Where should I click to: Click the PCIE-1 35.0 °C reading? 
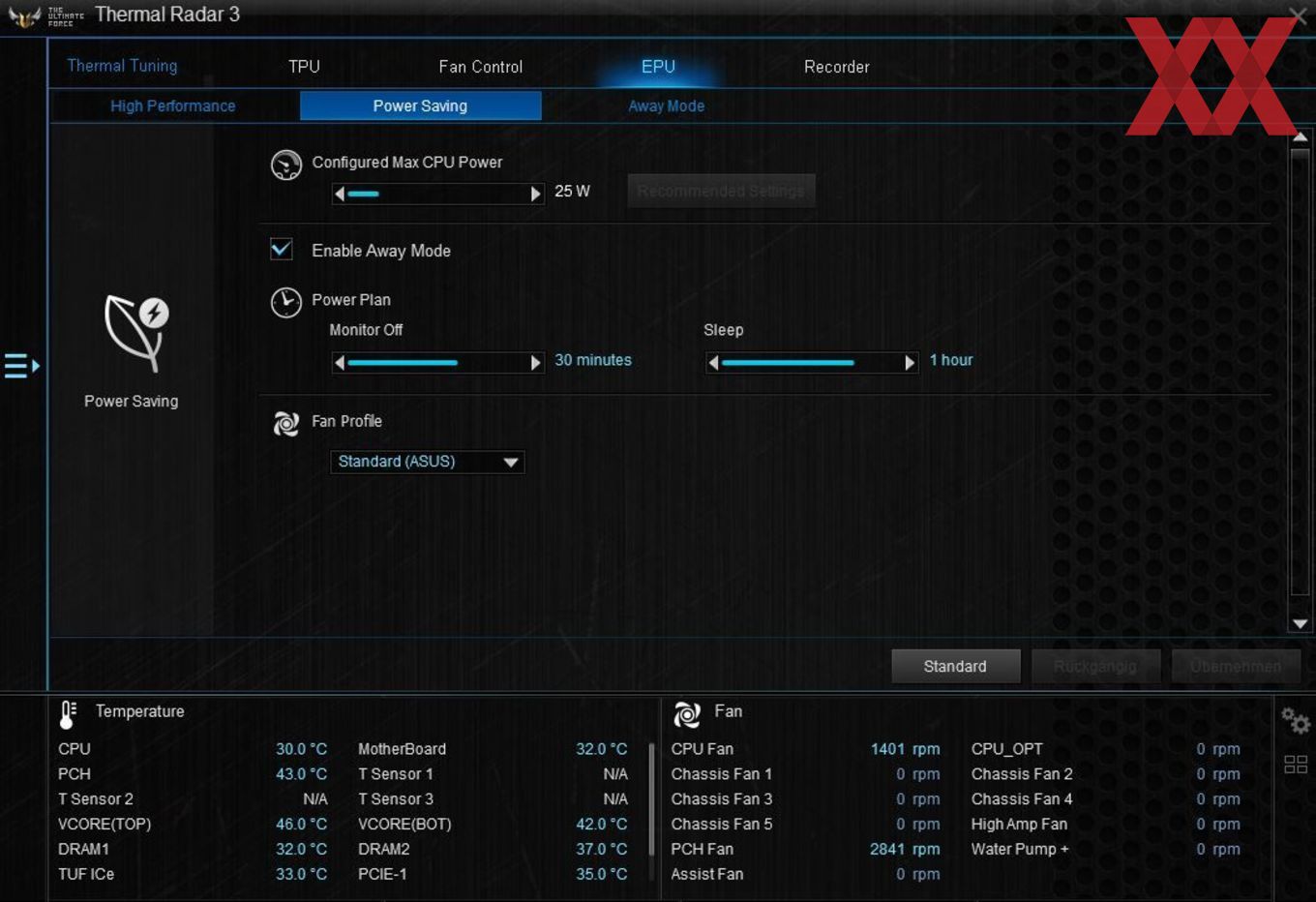click(601, 875)
